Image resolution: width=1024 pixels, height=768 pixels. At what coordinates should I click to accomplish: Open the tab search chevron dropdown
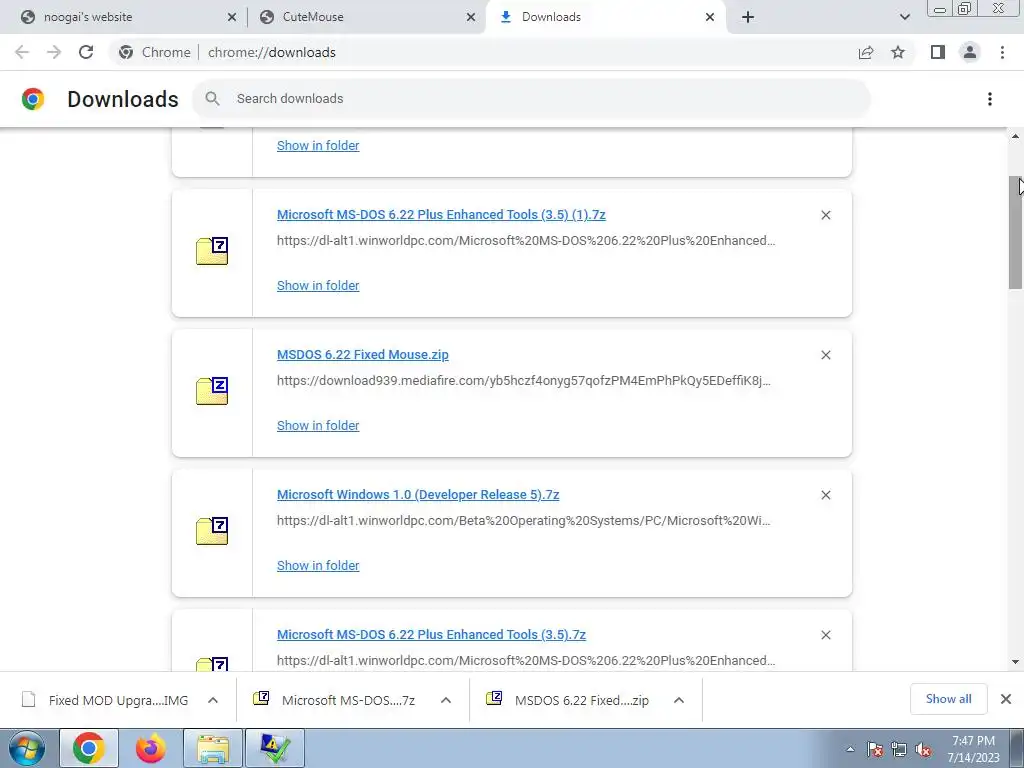coord(904,17)
